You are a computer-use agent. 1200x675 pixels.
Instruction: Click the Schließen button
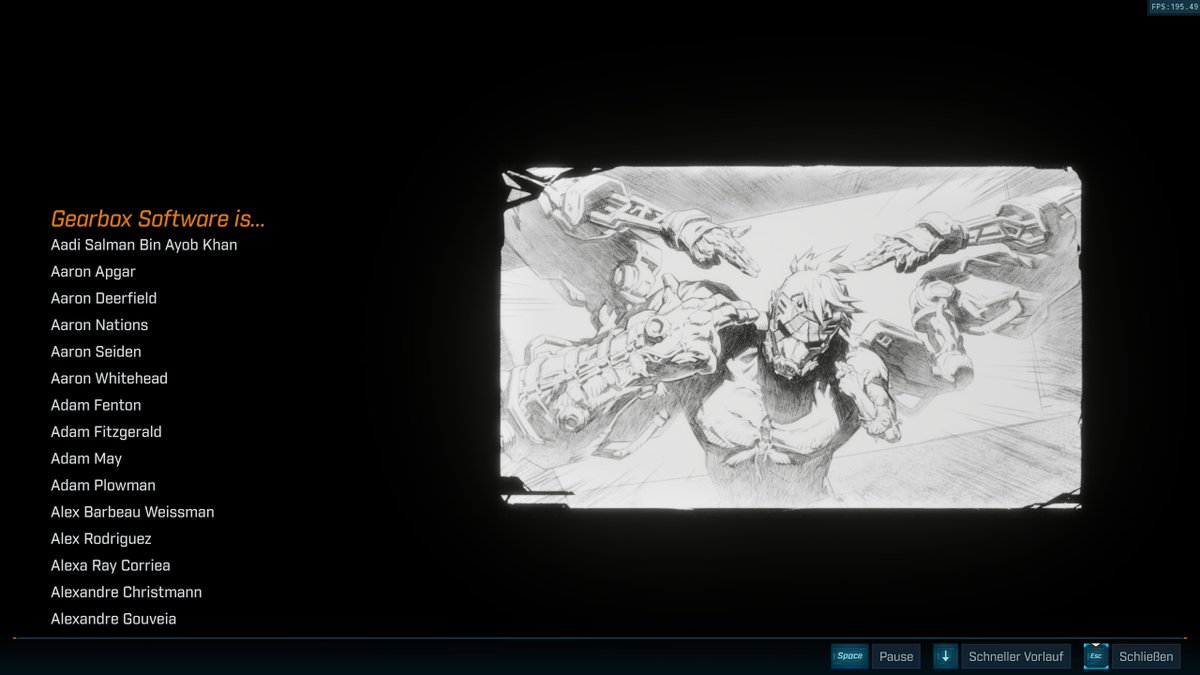click(x=1146, y=657)
